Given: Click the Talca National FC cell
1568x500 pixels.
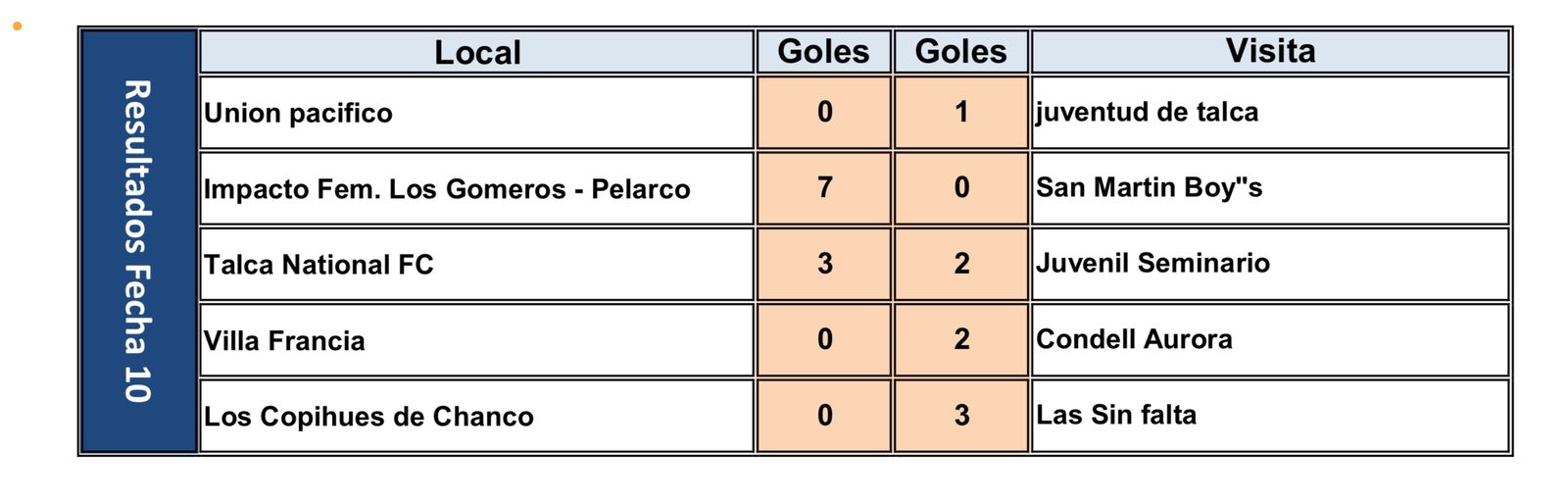Looking at the screenshot, I should tap(477, 264).
